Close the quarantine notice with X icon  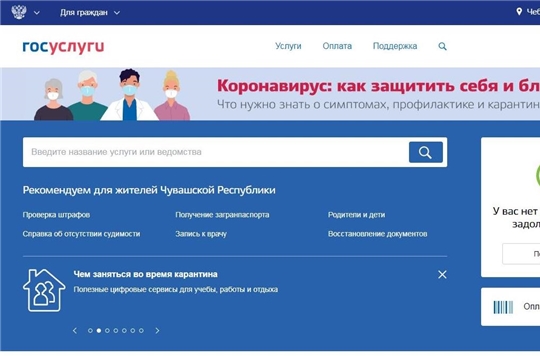[x=442, y=275]
